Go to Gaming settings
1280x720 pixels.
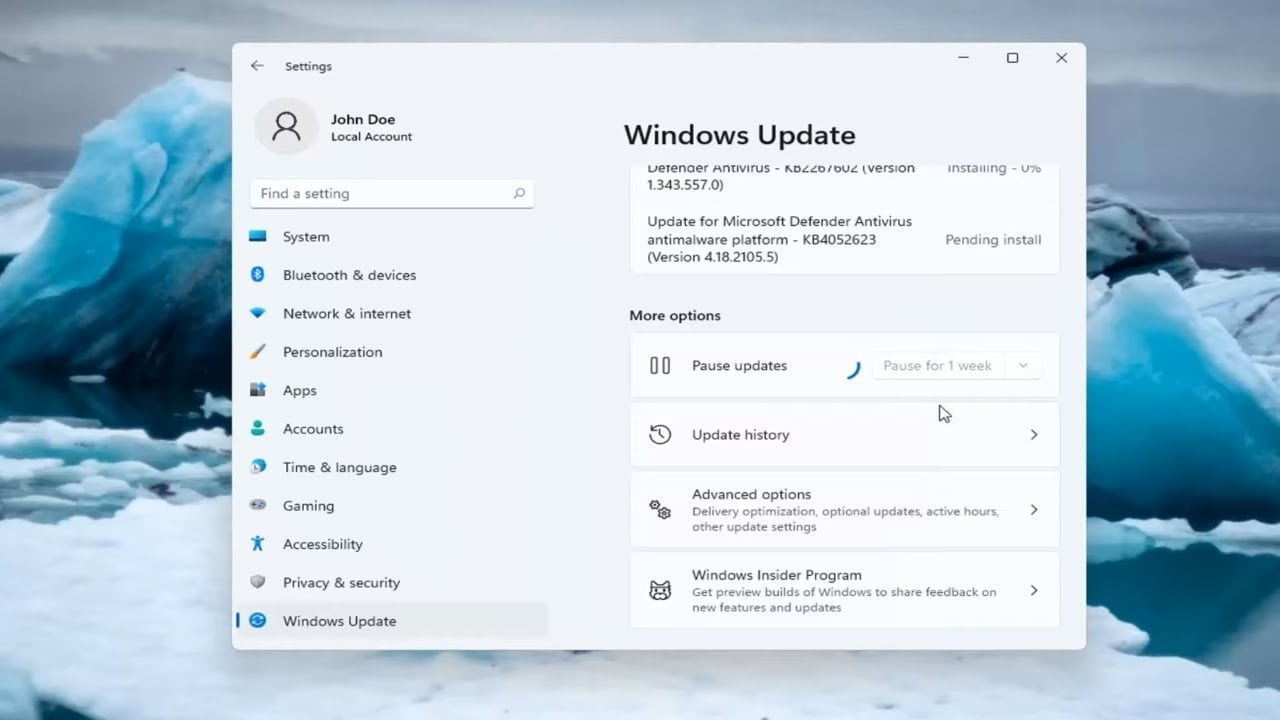(391, 506)
